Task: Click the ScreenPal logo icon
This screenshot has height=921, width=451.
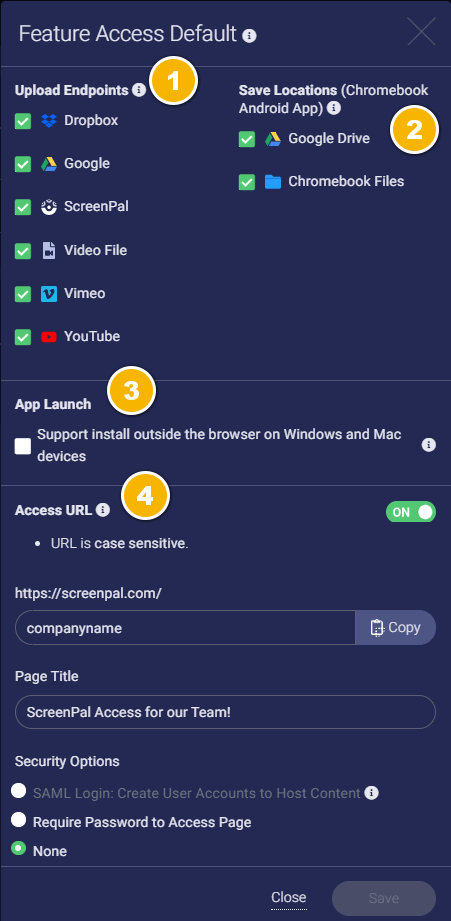Action: pyautogui.click(x=49, y=207)
